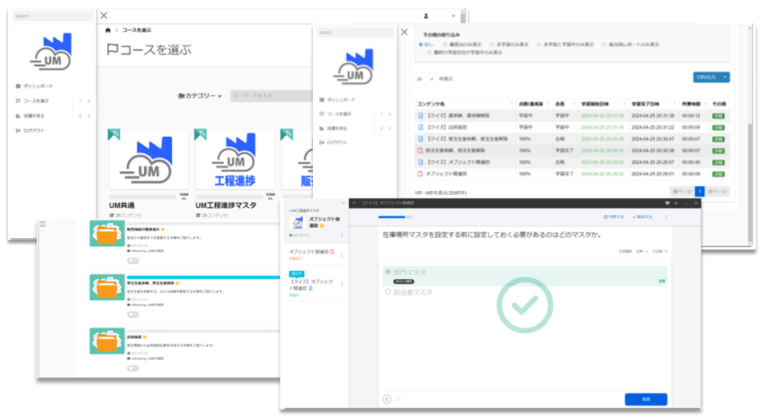Toggle the switch under the 受注生産依頼、受注生産解除 item

(133, 314)
